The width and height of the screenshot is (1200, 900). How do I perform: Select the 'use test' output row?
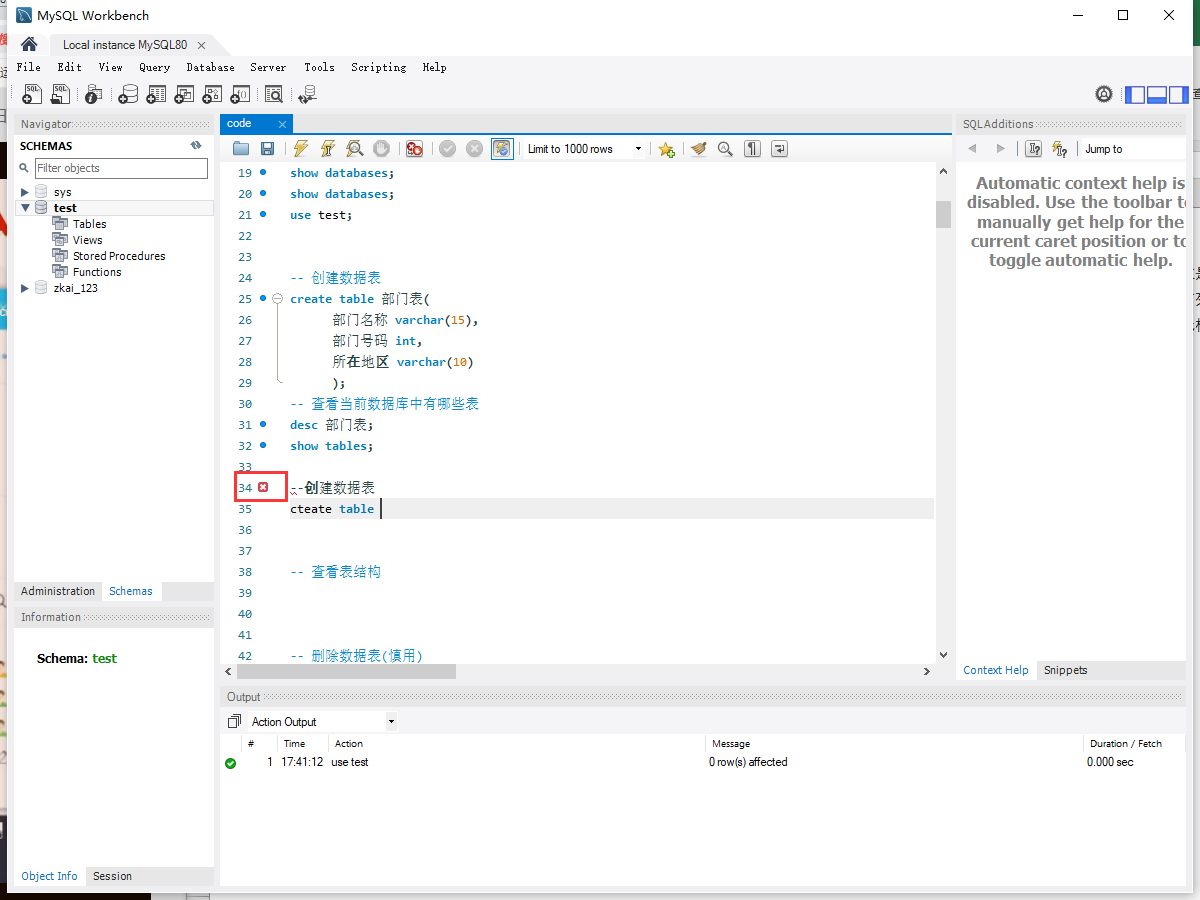click(x=704, y=762)
